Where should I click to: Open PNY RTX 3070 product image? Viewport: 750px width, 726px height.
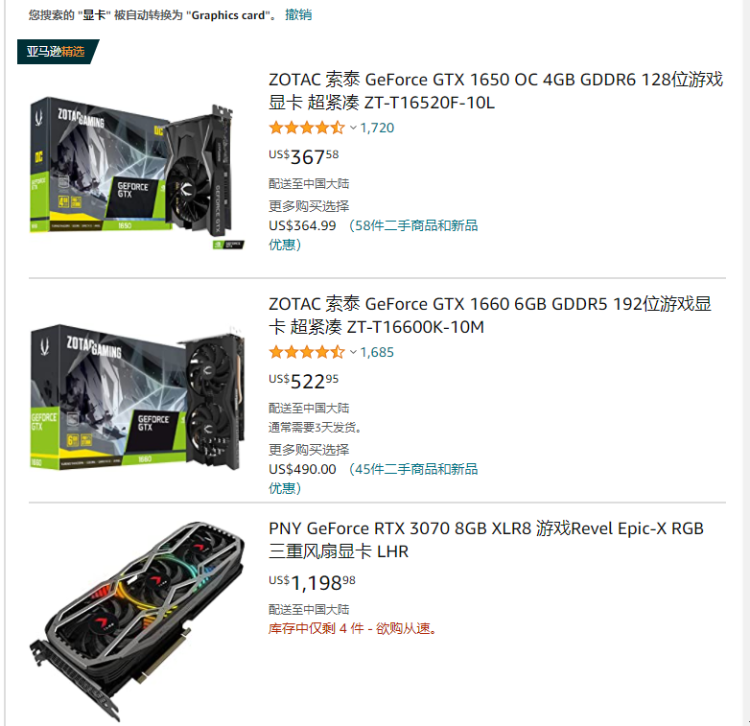[138, 622]
